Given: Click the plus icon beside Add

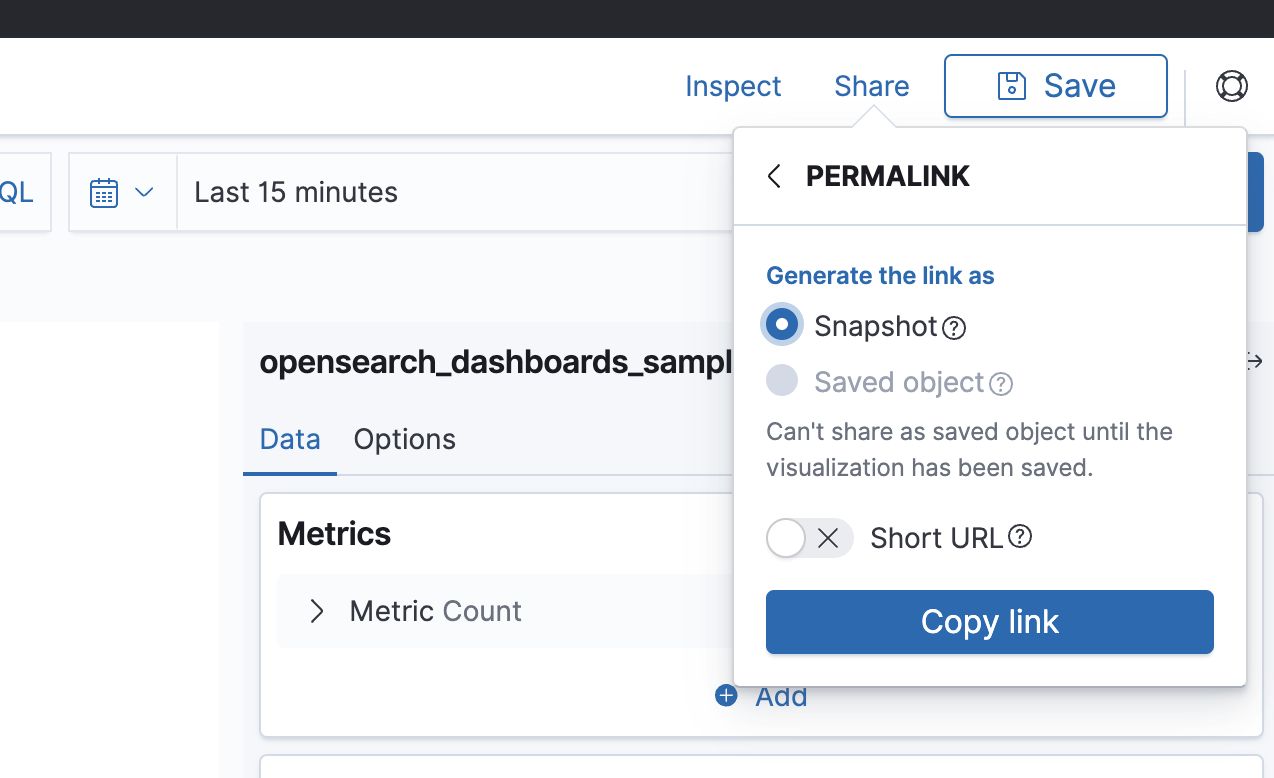Looking at the screenshot, I should click(725, 695).
